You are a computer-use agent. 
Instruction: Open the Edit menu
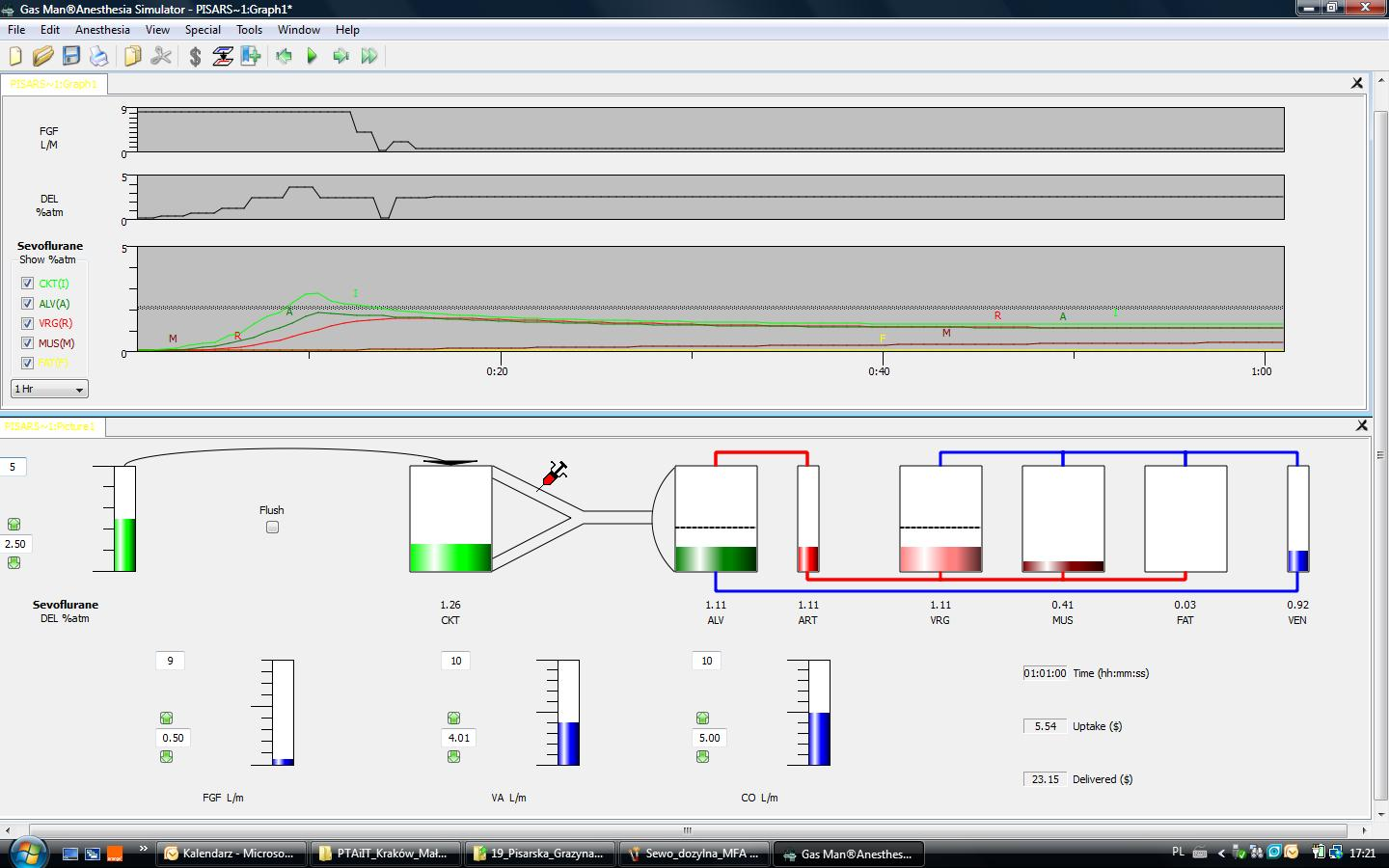coord(50,30)
